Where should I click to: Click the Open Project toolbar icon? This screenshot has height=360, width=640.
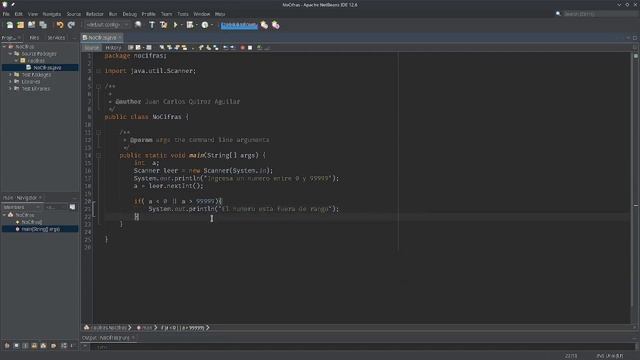tap(31, 25)
